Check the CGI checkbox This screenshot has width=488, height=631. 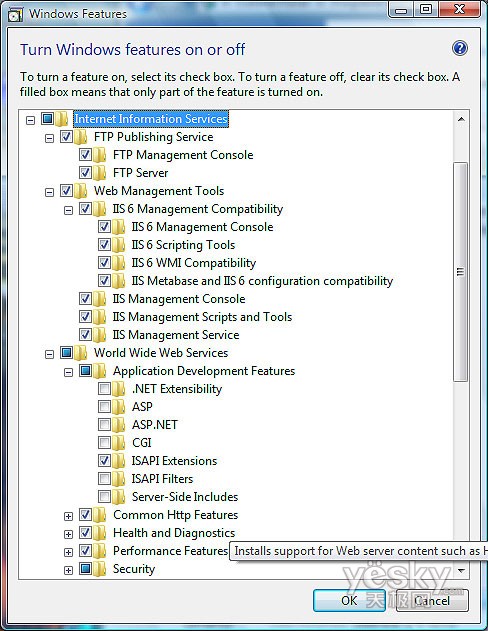click(x=104, y=442)
